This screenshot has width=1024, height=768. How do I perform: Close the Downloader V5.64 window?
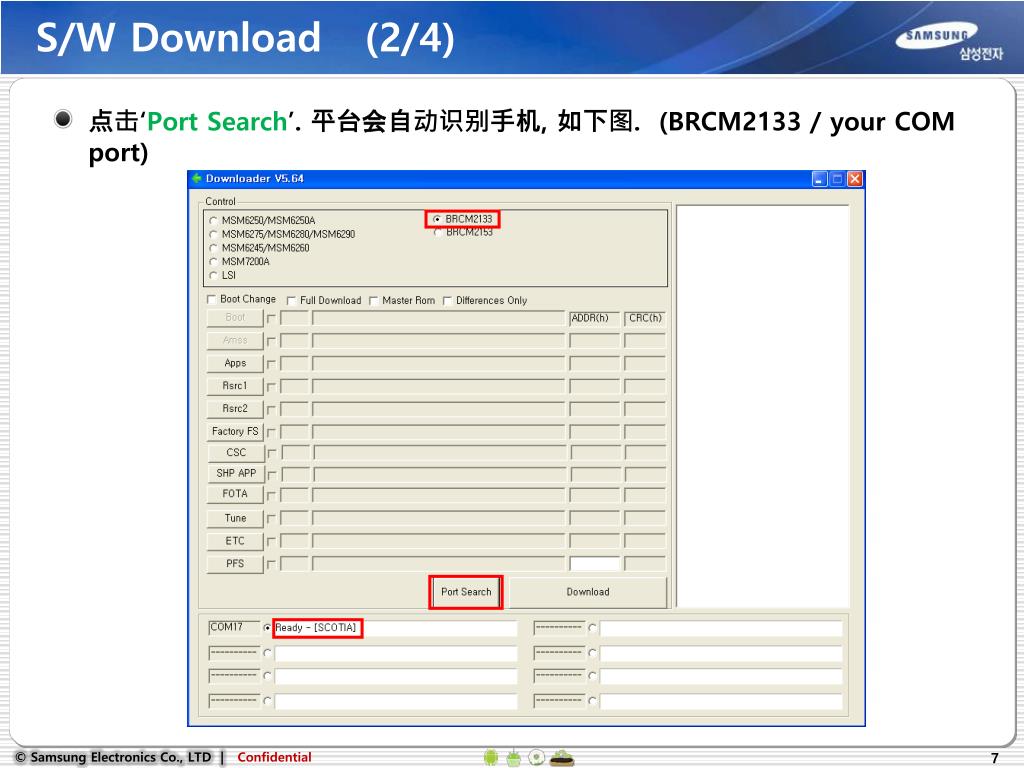pyautogui.click(x=855, y=179)
